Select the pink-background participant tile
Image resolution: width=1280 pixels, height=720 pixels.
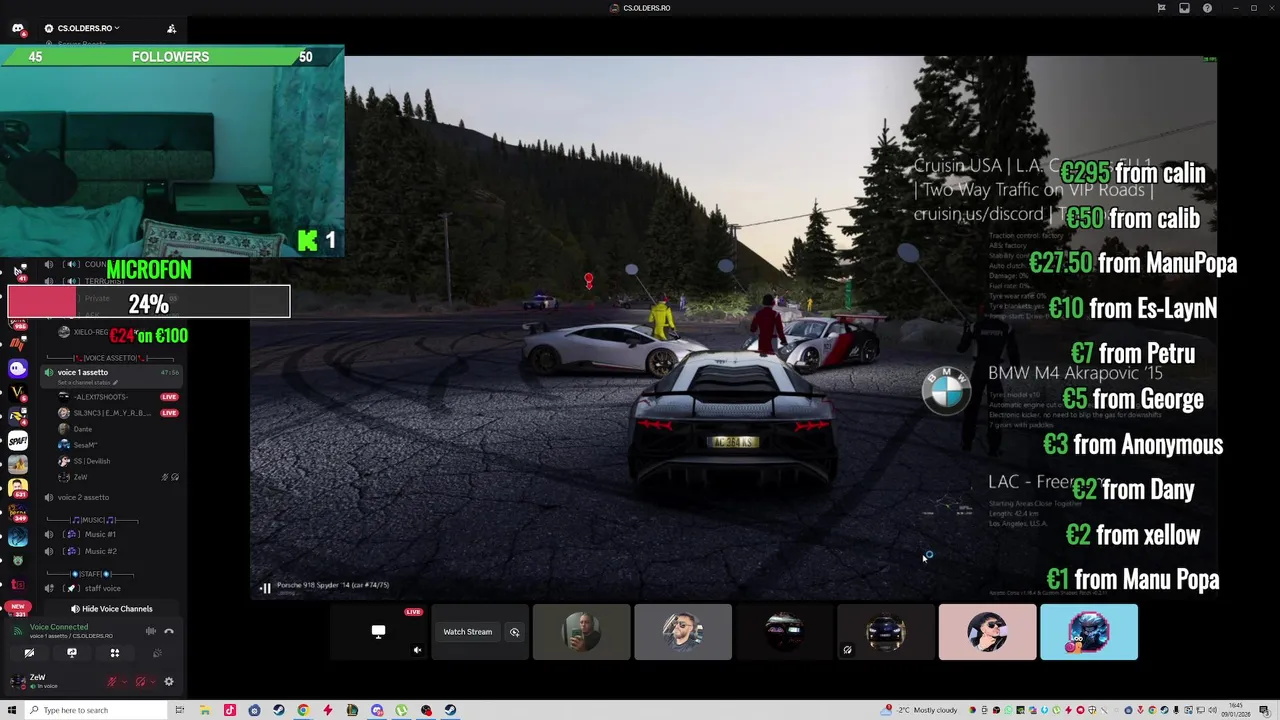pyautogui.click(x=987, y=632)
